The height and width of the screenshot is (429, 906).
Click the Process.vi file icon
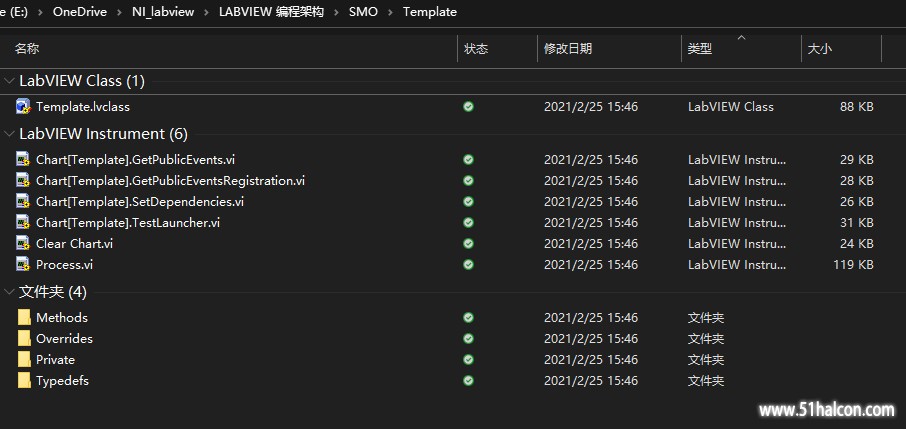click(x=23, y=264)
